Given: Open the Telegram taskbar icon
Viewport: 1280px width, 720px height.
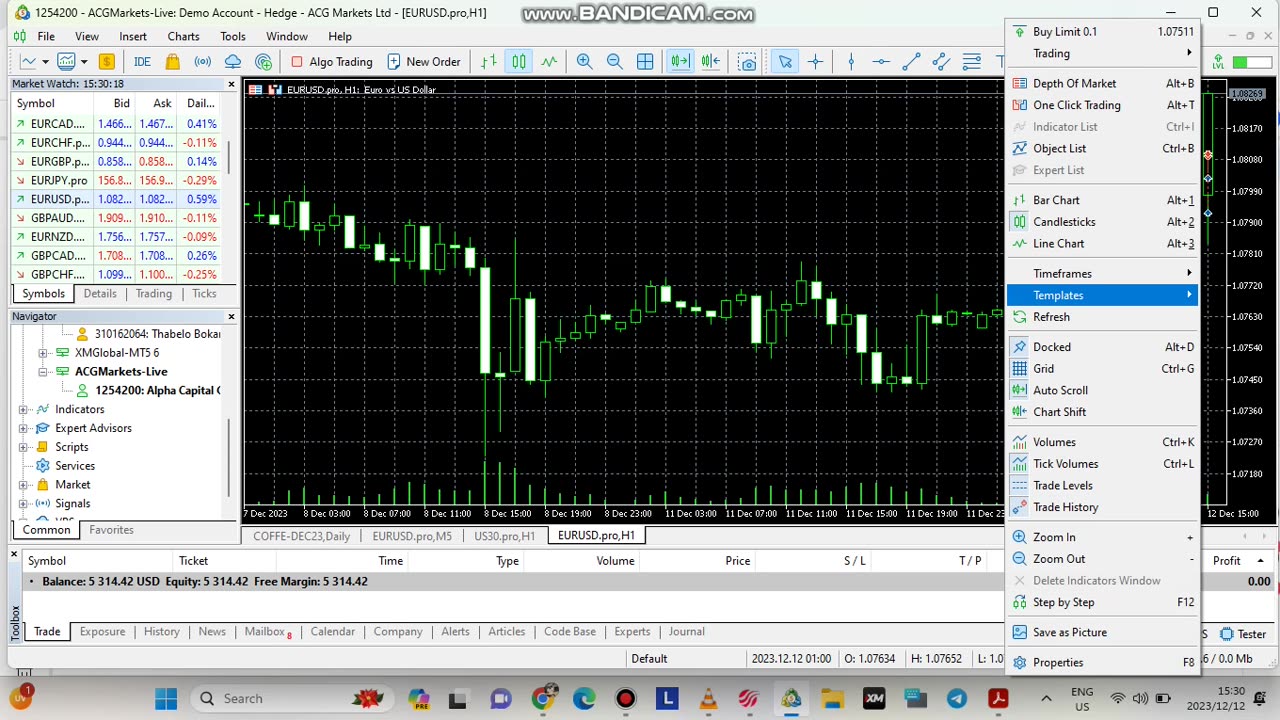Looking at the screenshot, I should coord(956,699).
